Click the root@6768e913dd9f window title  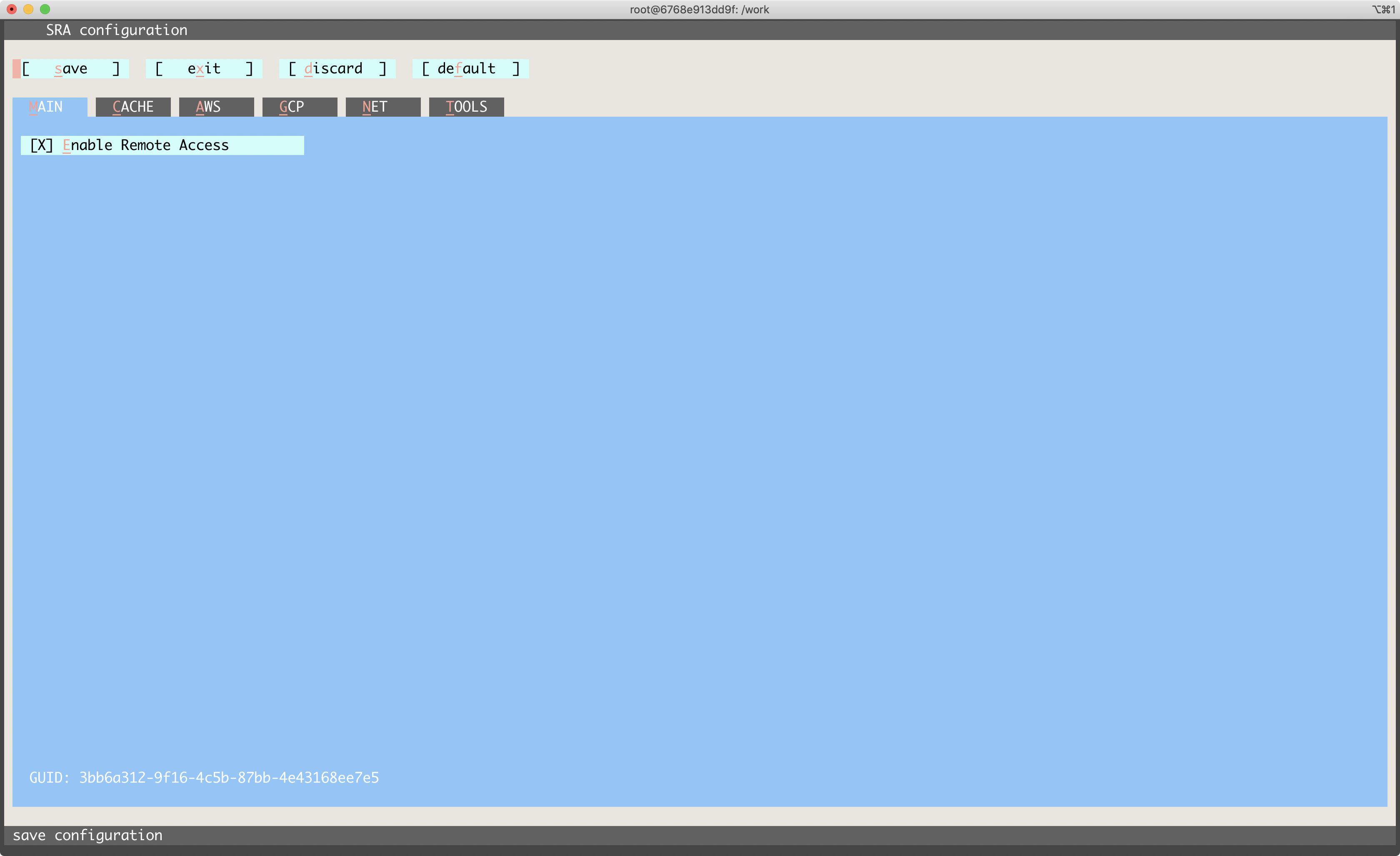699,10
